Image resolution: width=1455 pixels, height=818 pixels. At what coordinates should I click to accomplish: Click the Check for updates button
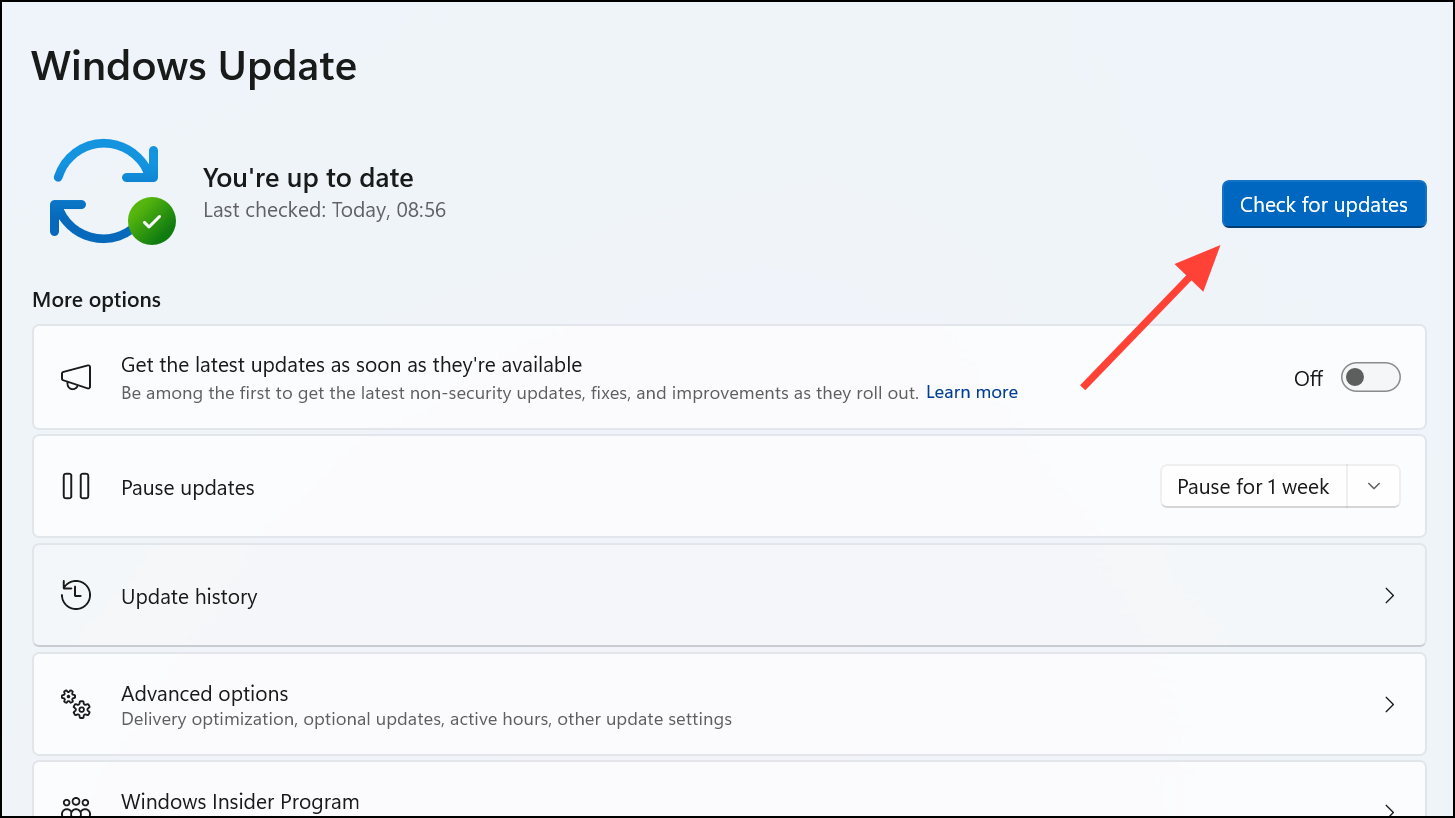[1324, 204]
